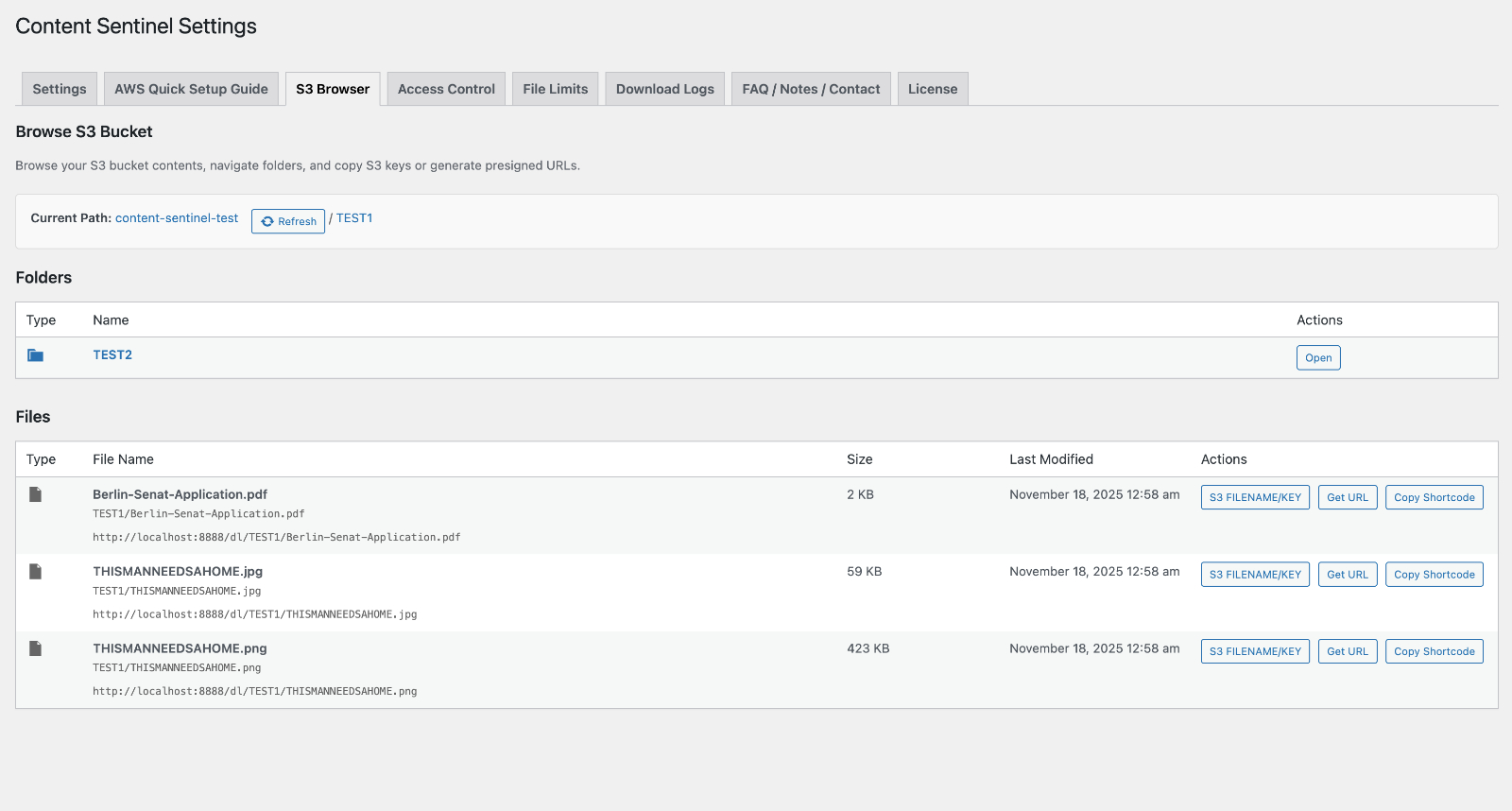Viewport: 1512px width, 811px height.
Task: Click file name THISMANNEEDSAHOME.png
Action: 180,648
